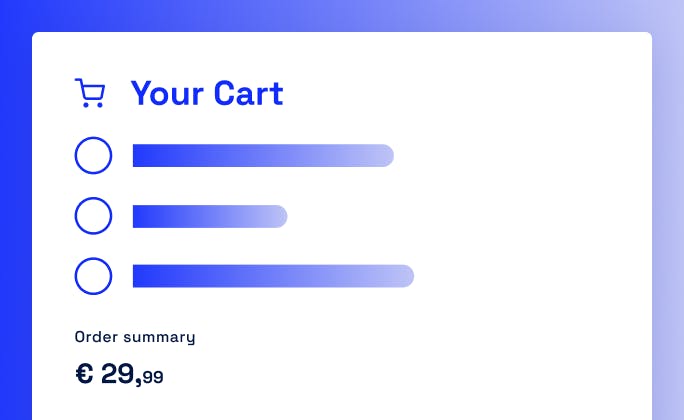The image size is (684, 420).
Task: Click the large '29' in the price
Action: pos(118,375)
